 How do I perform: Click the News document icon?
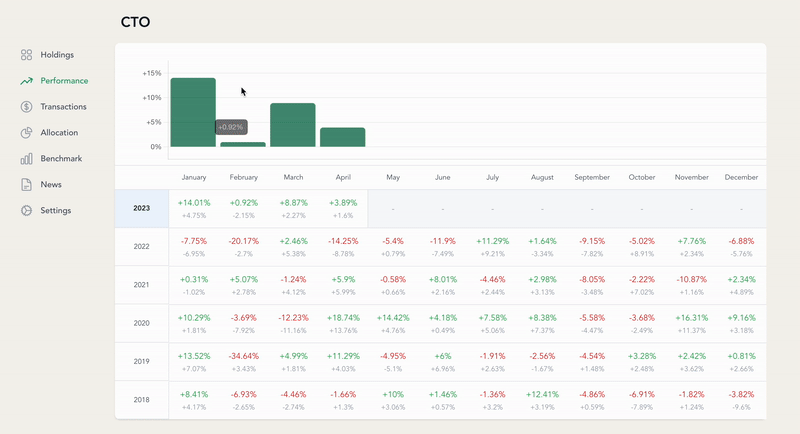27,185
